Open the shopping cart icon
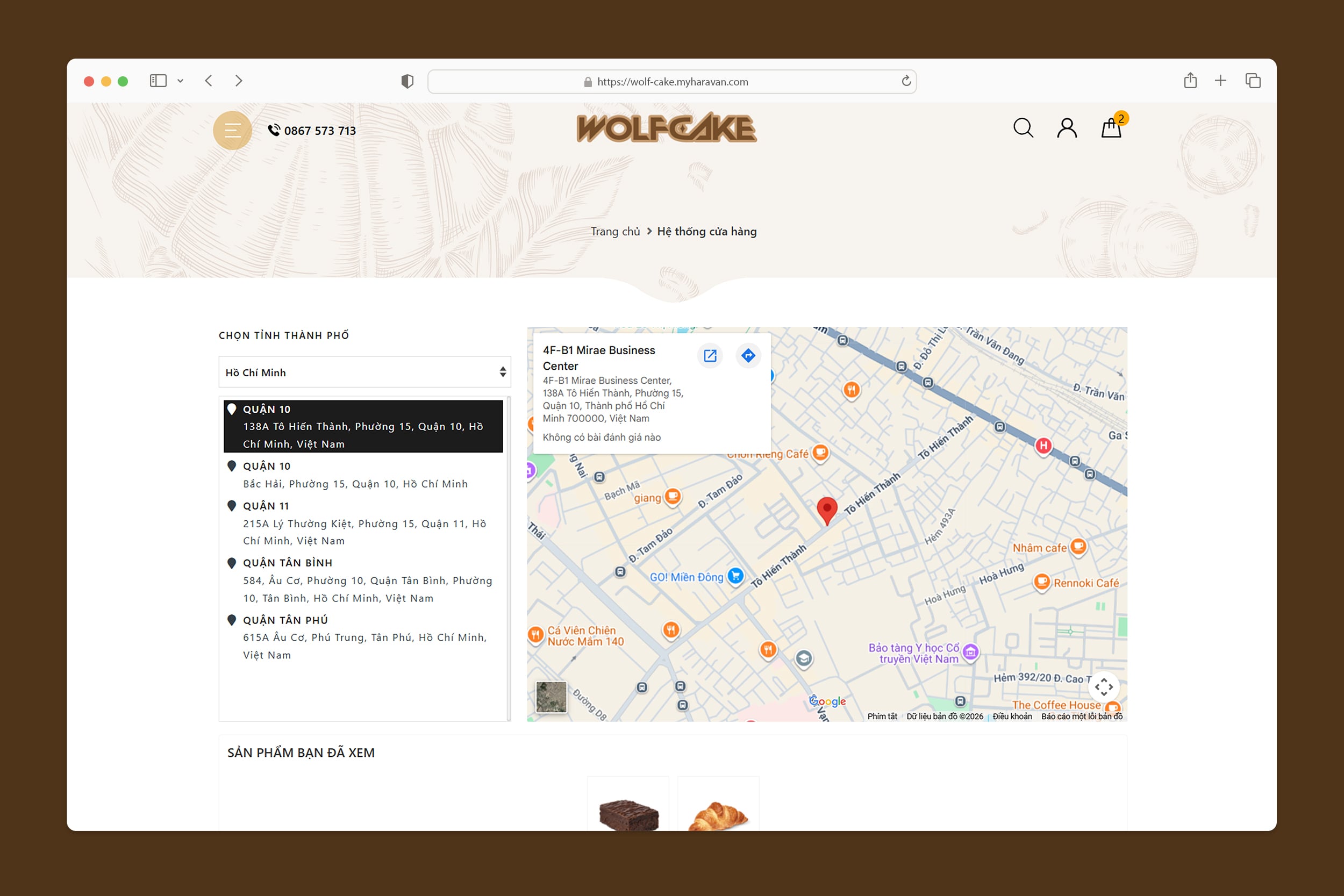 click(1111, 128)
